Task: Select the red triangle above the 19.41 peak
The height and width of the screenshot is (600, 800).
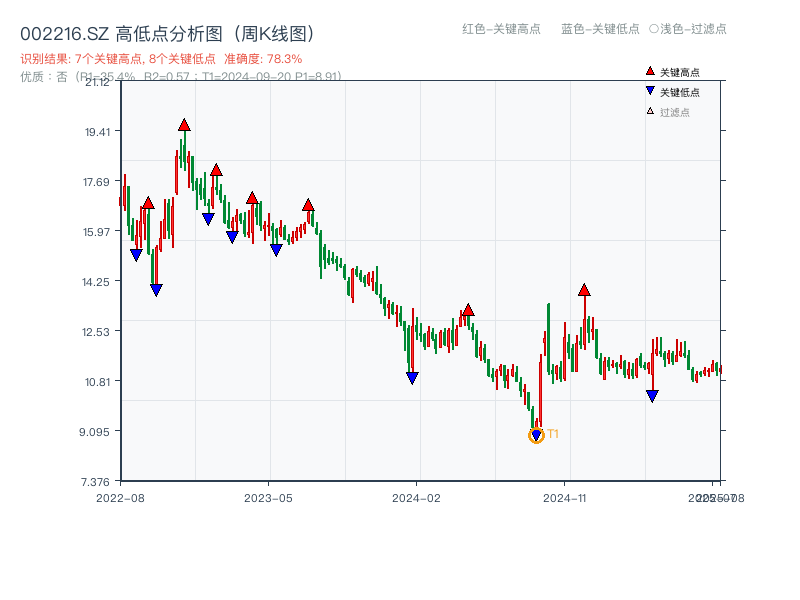Action: pos(184,124)
